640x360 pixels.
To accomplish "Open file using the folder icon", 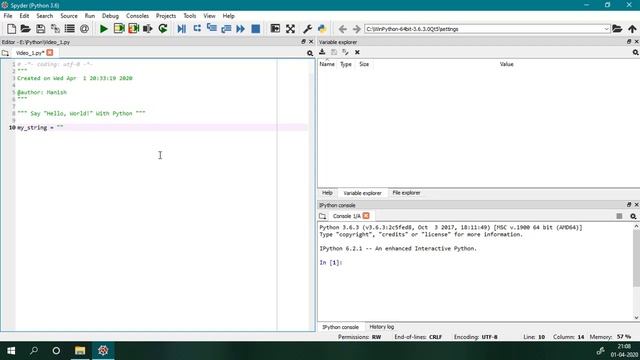I will click(x=26, y=29).
